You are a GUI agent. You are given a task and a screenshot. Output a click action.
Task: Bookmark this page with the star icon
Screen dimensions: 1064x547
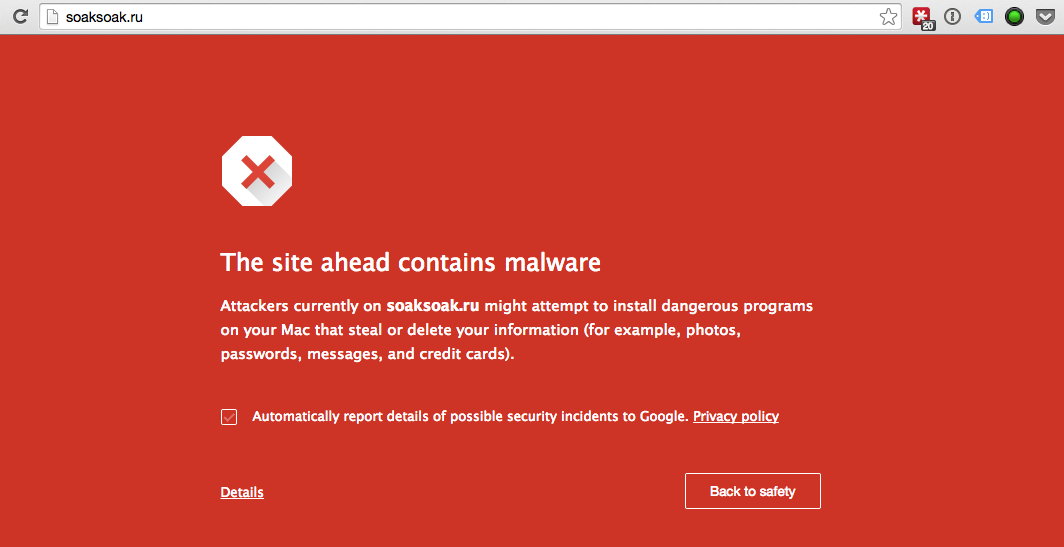[x=888, y=17]
